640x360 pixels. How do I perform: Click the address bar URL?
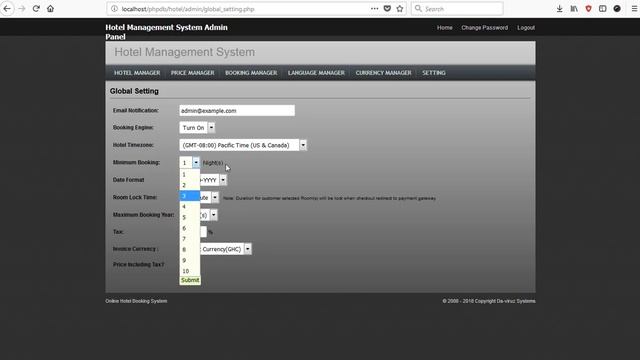click(188, 9)
